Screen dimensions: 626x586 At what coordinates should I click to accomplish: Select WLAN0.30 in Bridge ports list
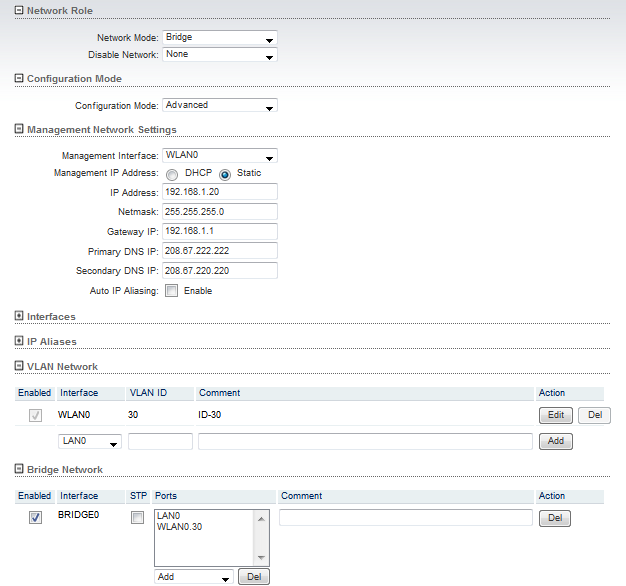pos(180,527)
